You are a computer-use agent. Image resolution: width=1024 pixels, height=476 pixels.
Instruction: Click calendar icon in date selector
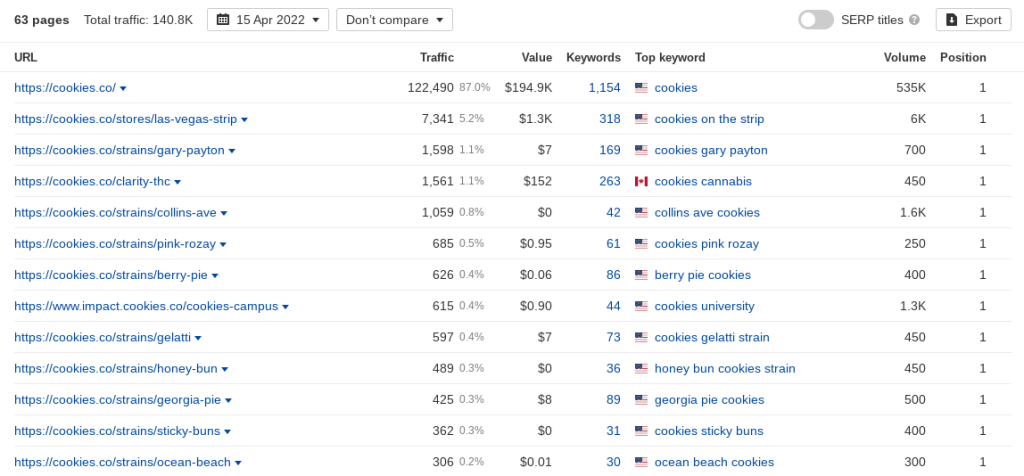[223, 20]
